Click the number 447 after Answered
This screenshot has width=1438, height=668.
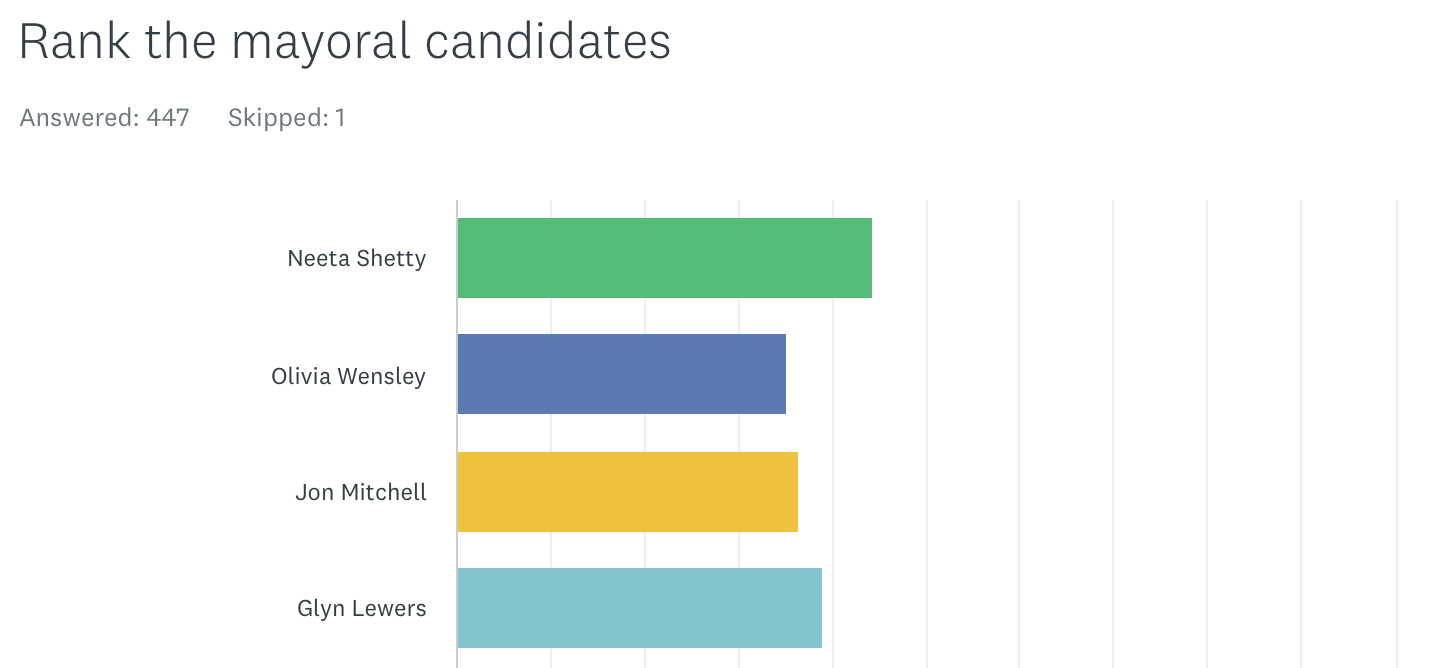click(168, 118)
